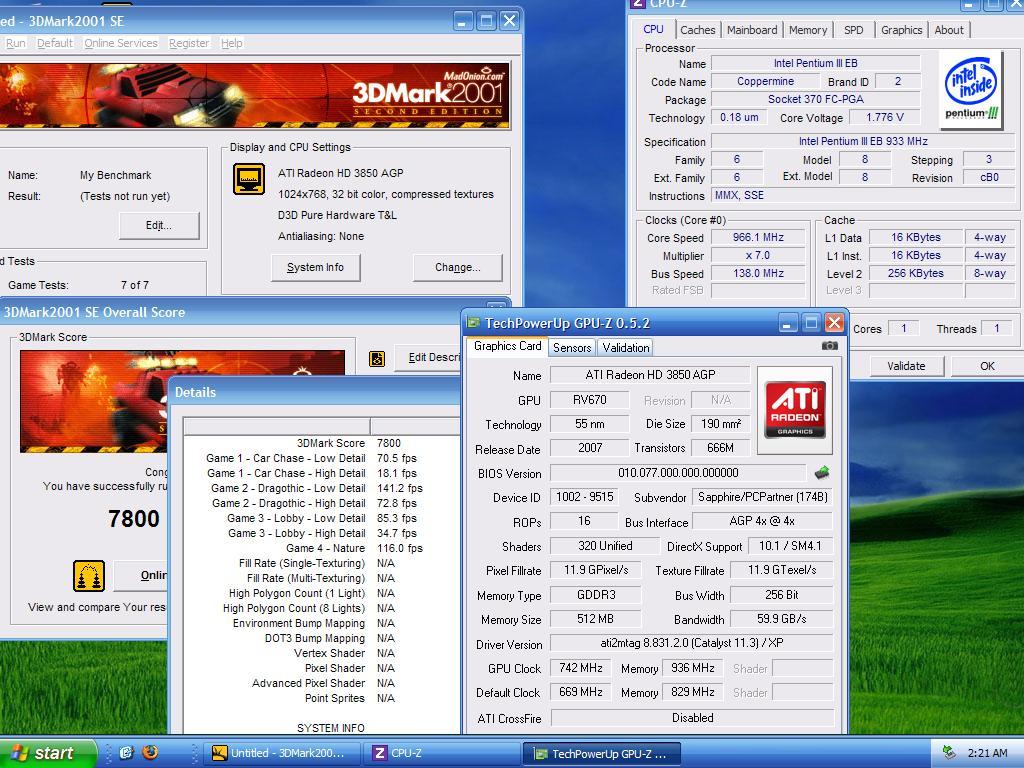Click Game 1 - Car Chase - Low Detail row
The width and height of the screenshot is (1024, 768).
point(321,458)
